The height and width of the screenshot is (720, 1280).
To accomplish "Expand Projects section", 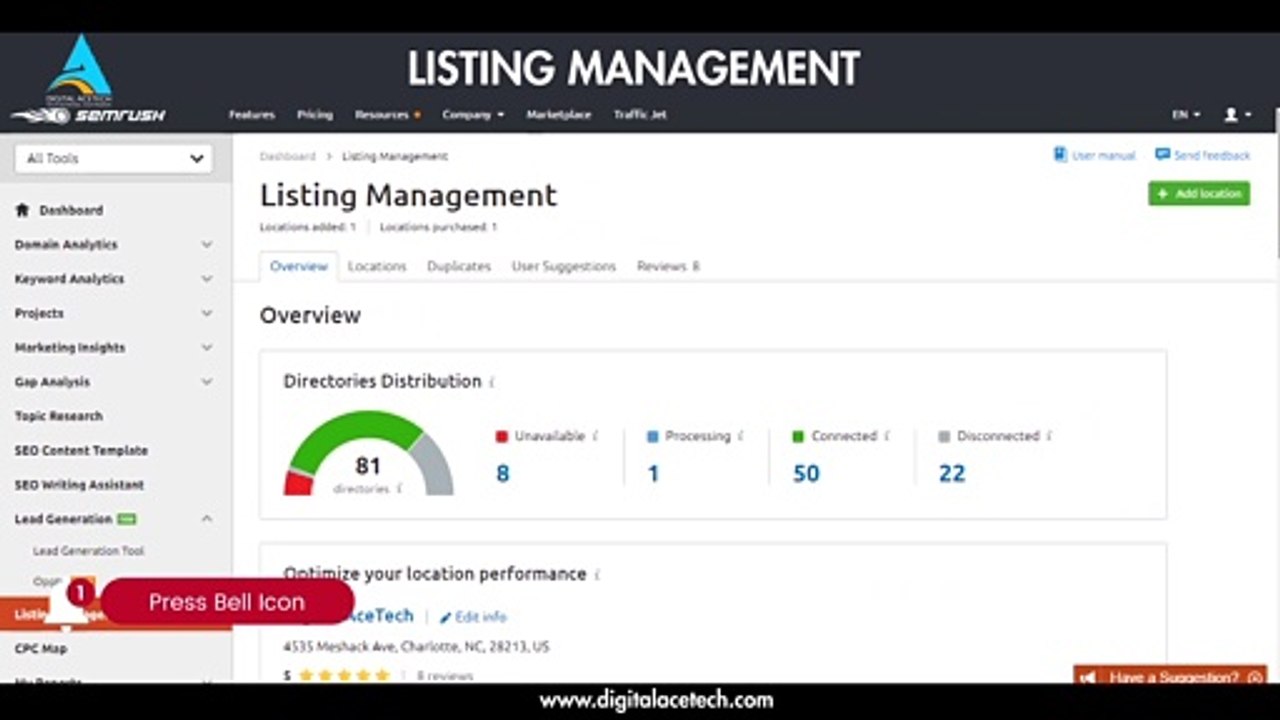I will coord(206,313).
